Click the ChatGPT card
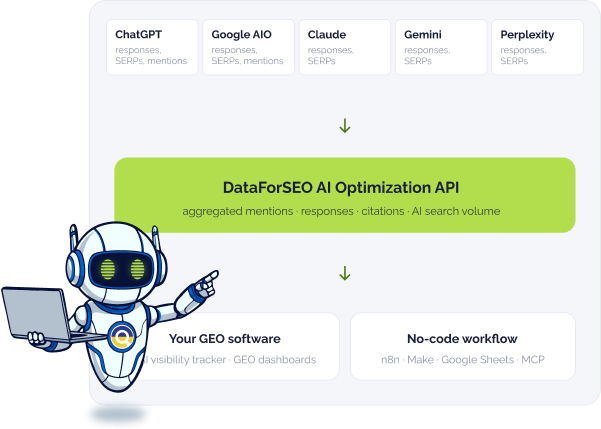The width and height of the screenshot is (601, 429). point(152,47)
